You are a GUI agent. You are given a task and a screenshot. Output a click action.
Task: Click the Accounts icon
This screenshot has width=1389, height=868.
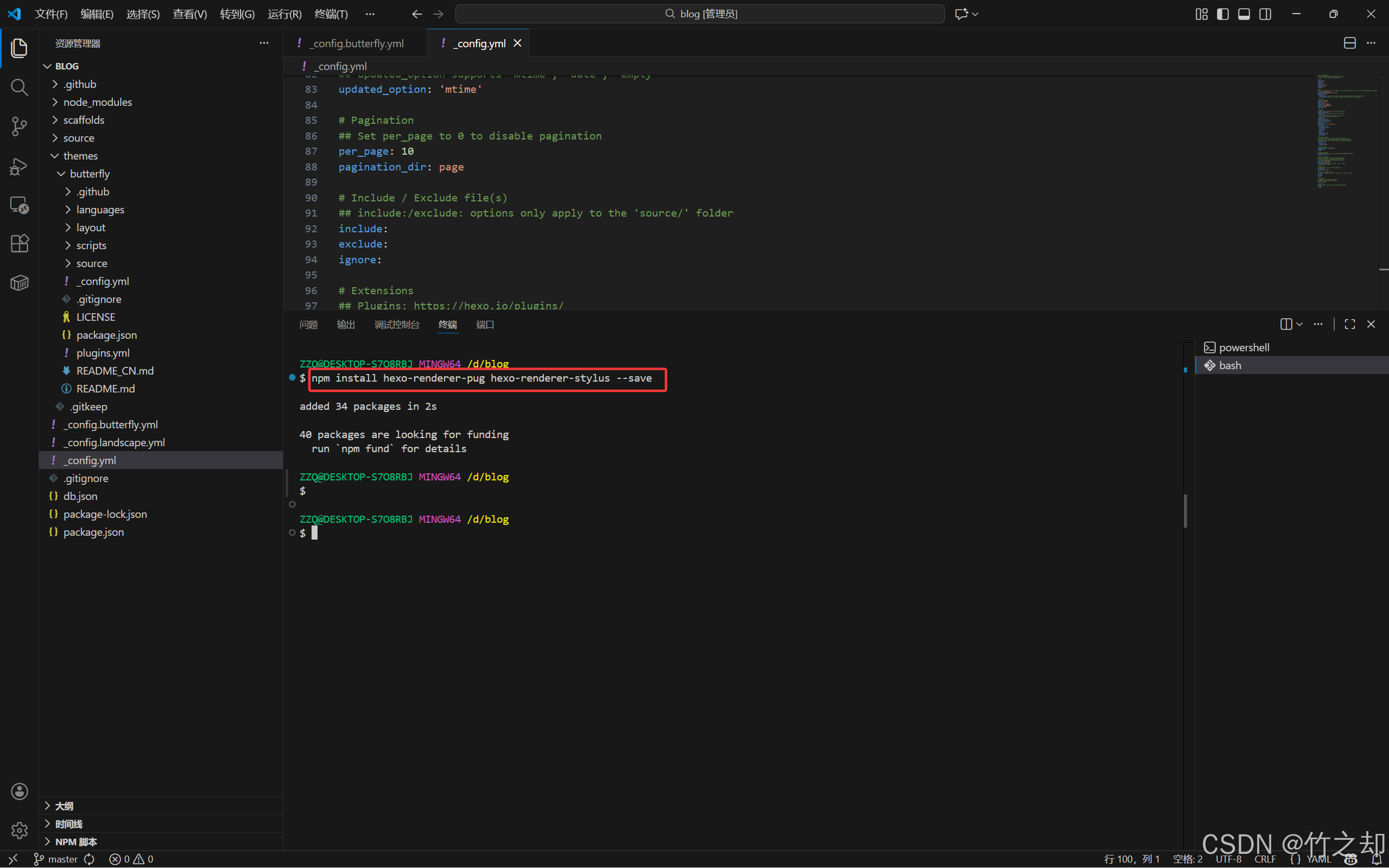click(19, 791)
